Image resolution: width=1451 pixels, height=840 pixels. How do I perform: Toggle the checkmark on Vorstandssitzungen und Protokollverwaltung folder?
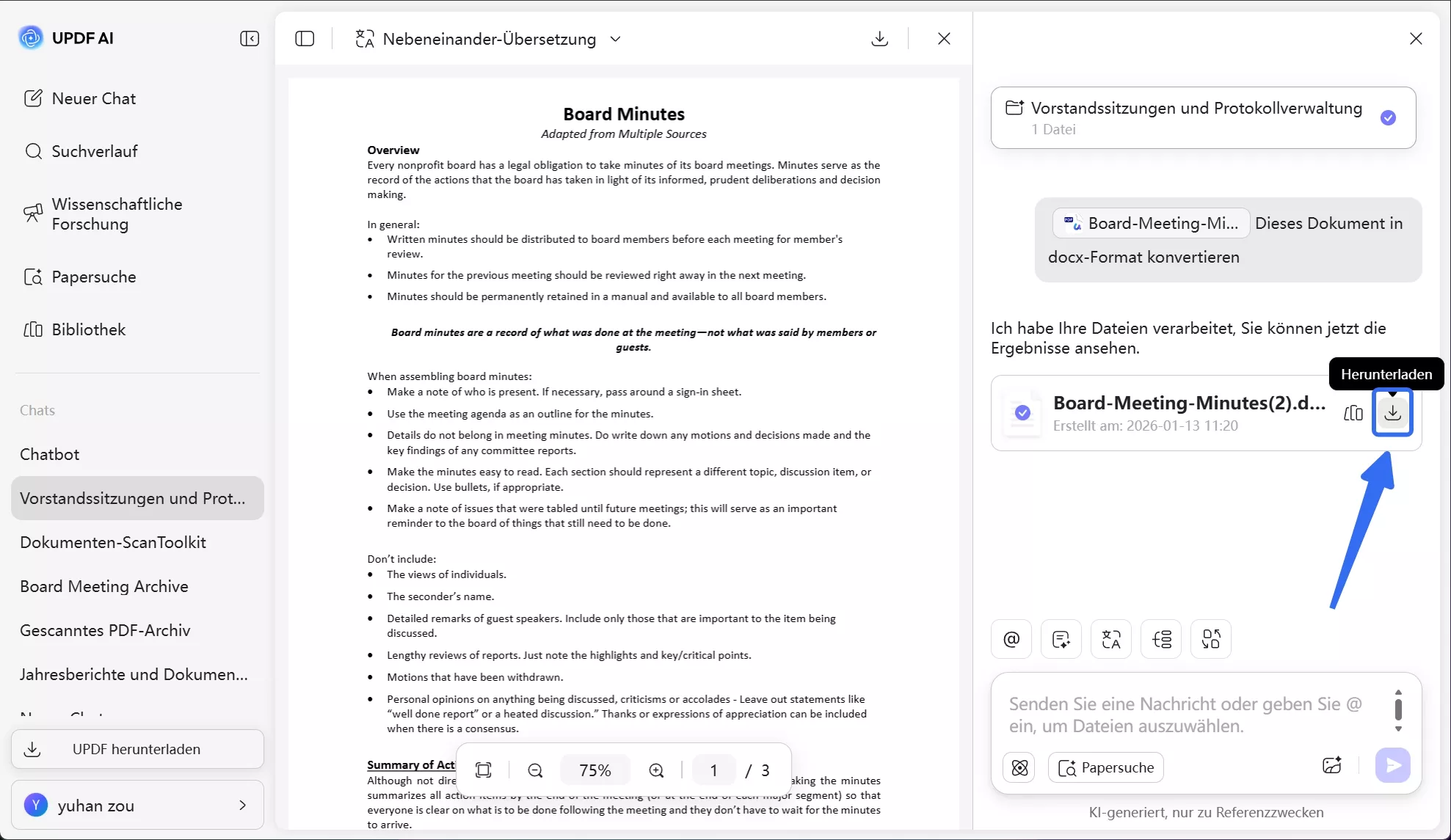1388,118
